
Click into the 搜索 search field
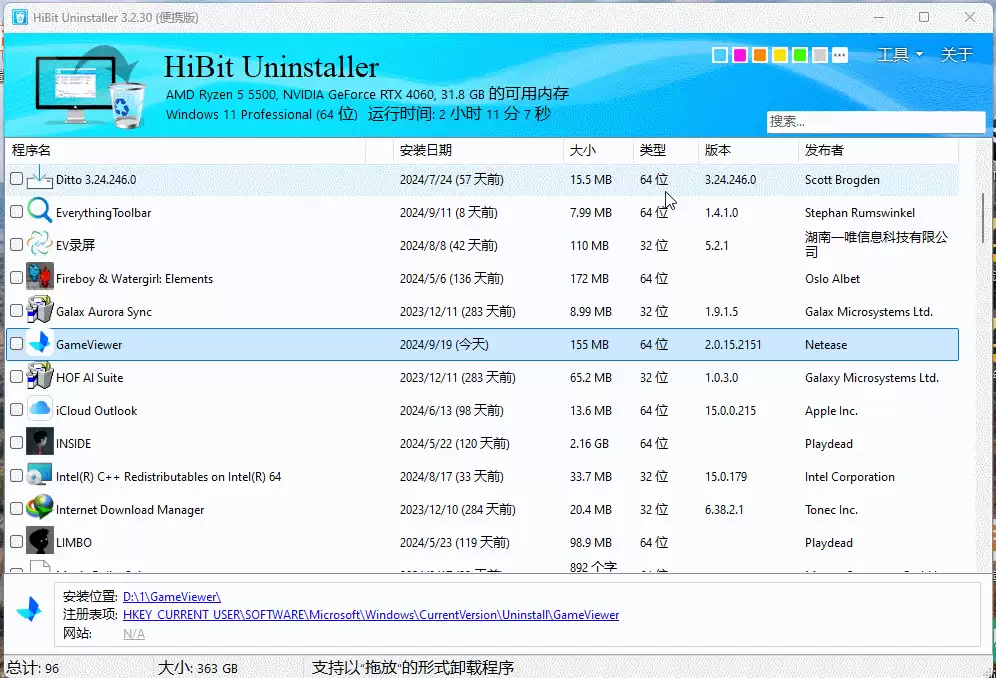(x=876, y=121)
